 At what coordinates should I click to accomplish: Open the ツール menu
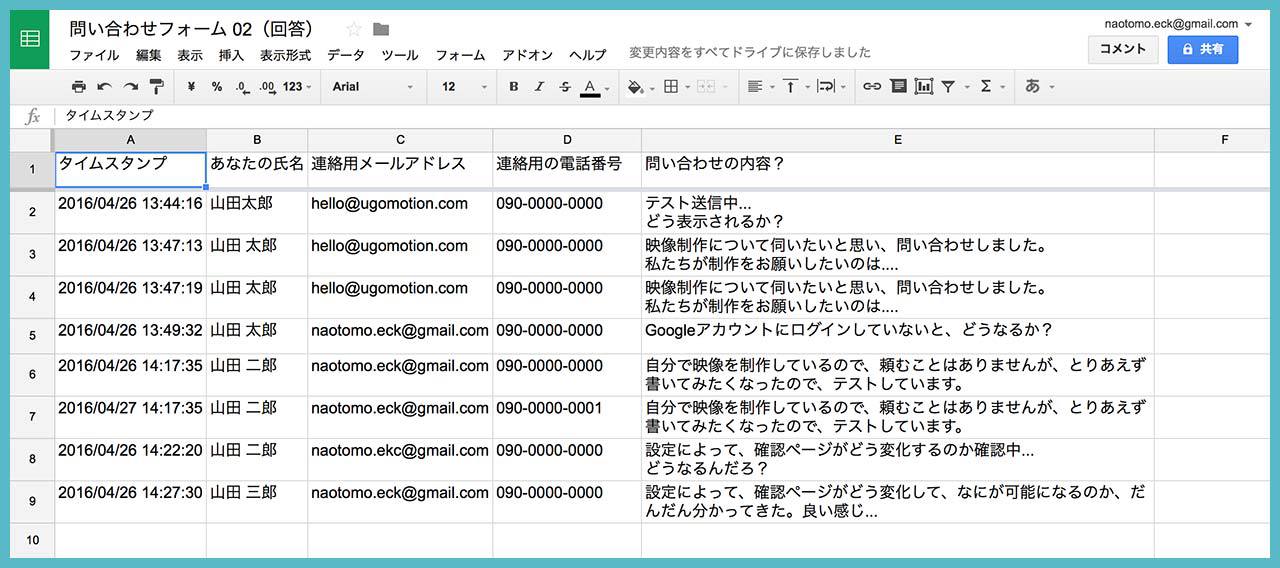tap(400, 55)
